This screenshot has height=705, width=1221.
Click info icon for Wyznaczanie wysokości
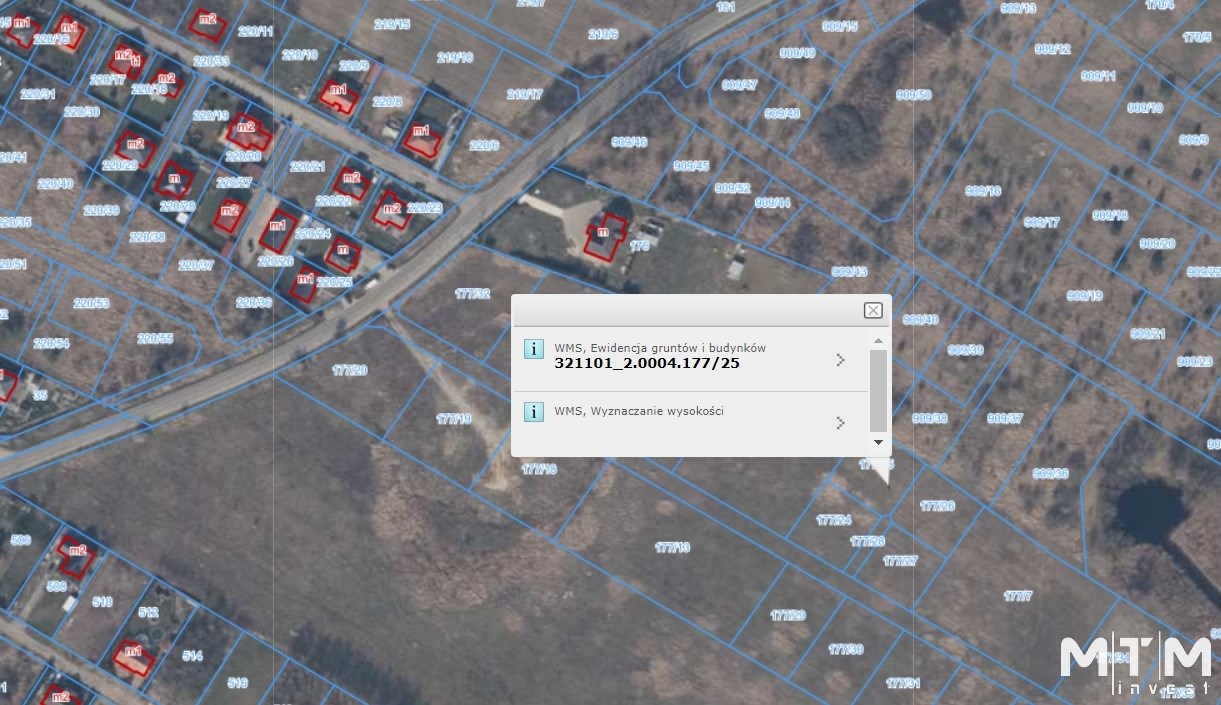[534, 411]
